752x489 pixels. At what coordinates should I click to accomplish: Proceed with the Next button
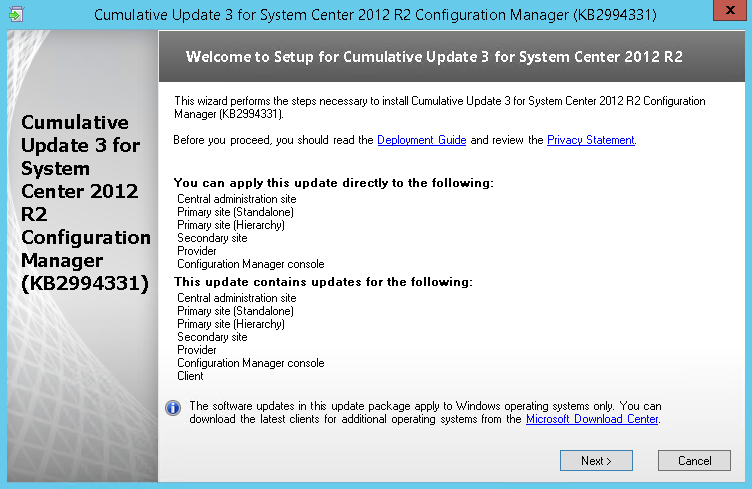click(x=596, y=461)
